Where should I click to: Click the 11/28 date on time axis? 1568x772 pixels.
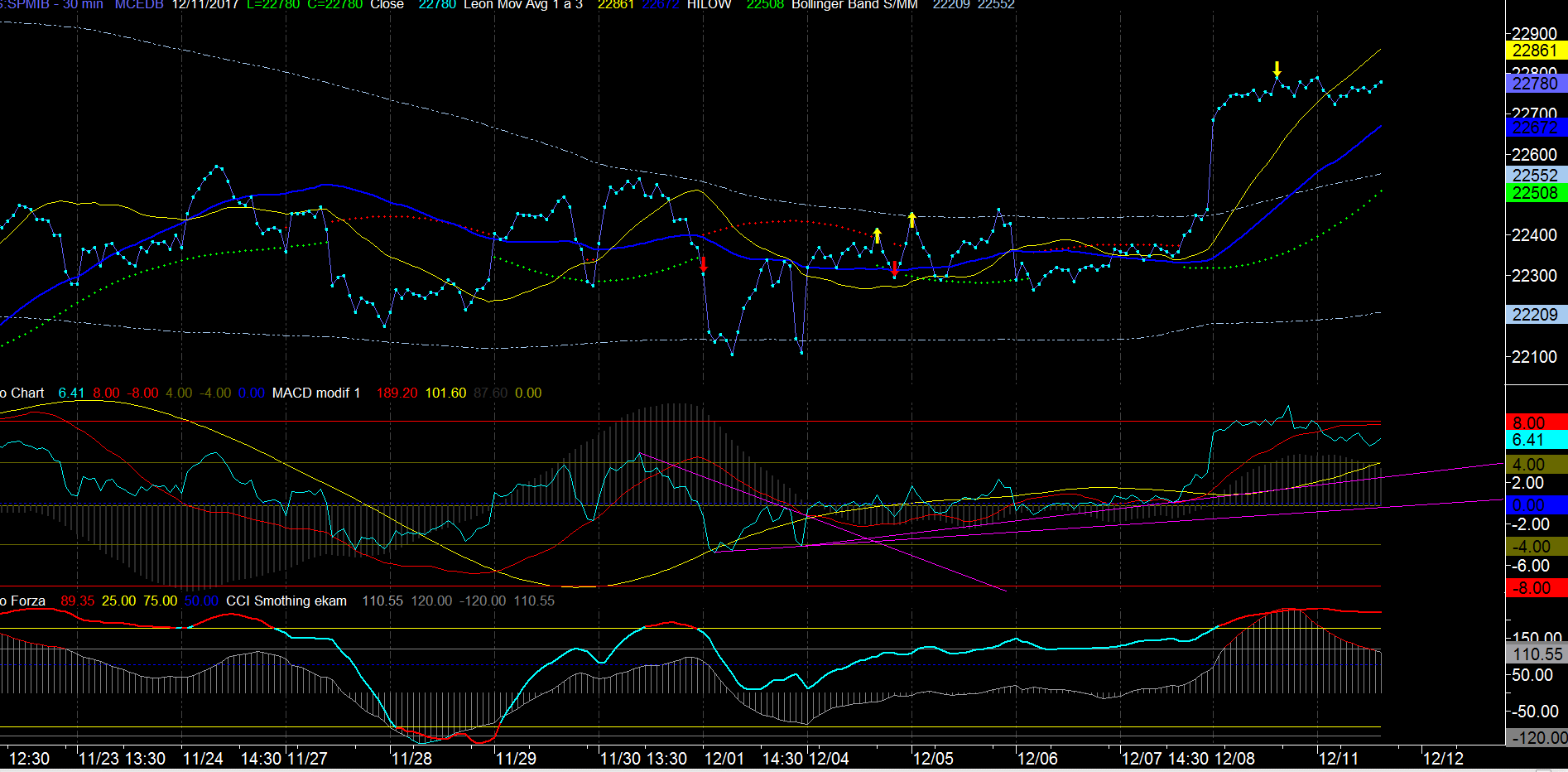click(411, 758)
